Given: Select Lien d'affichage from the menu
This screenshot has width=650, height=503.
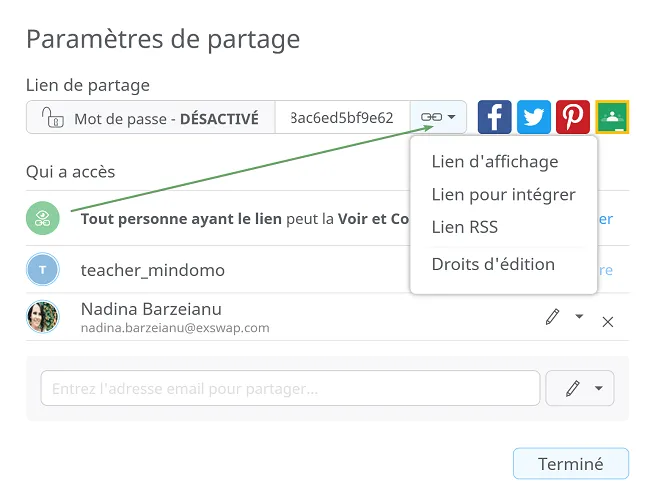Looking at the screenshot, I should coord(495,162).
